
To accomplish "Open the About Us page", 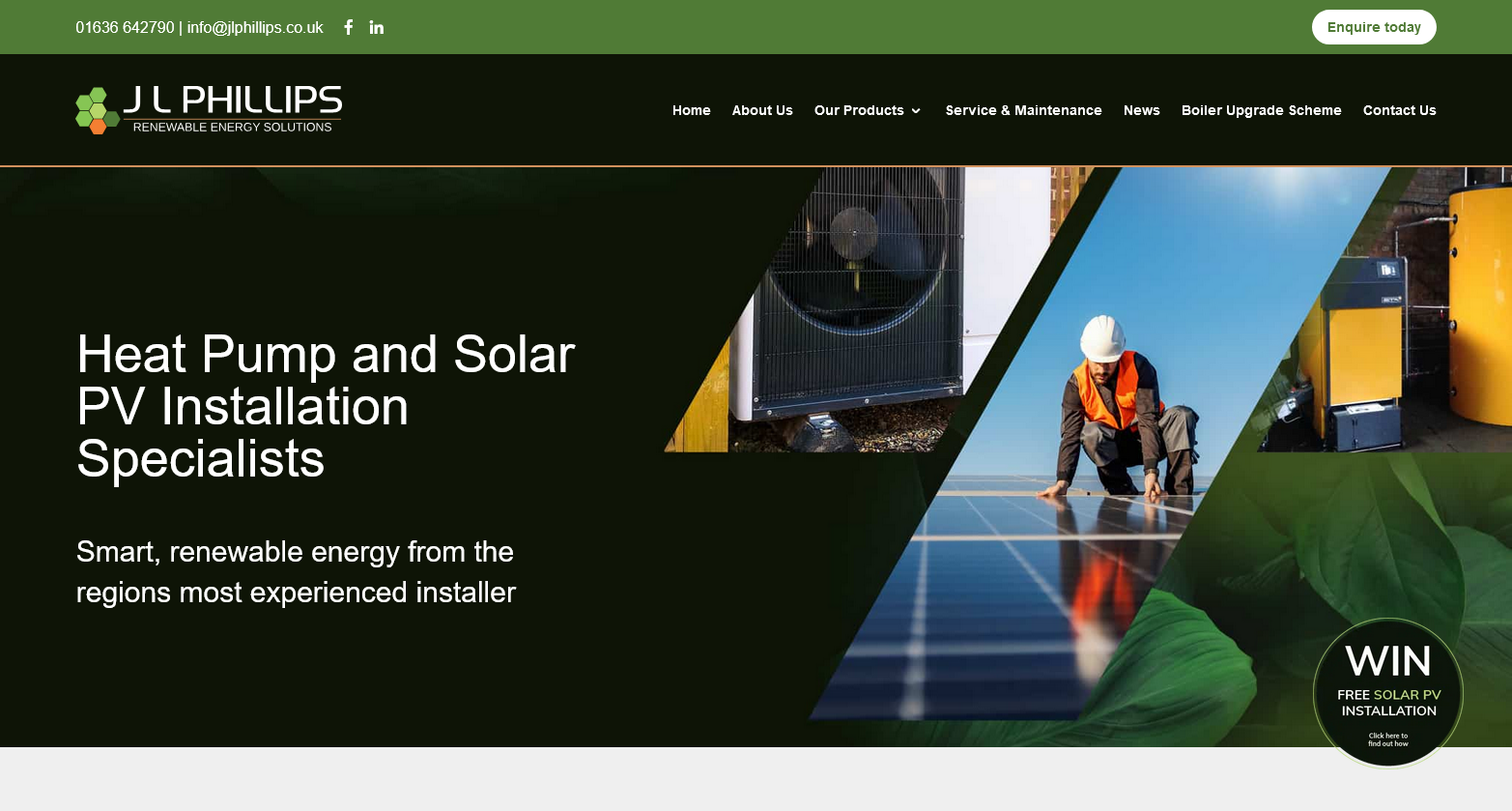I will tap(761, 110).
